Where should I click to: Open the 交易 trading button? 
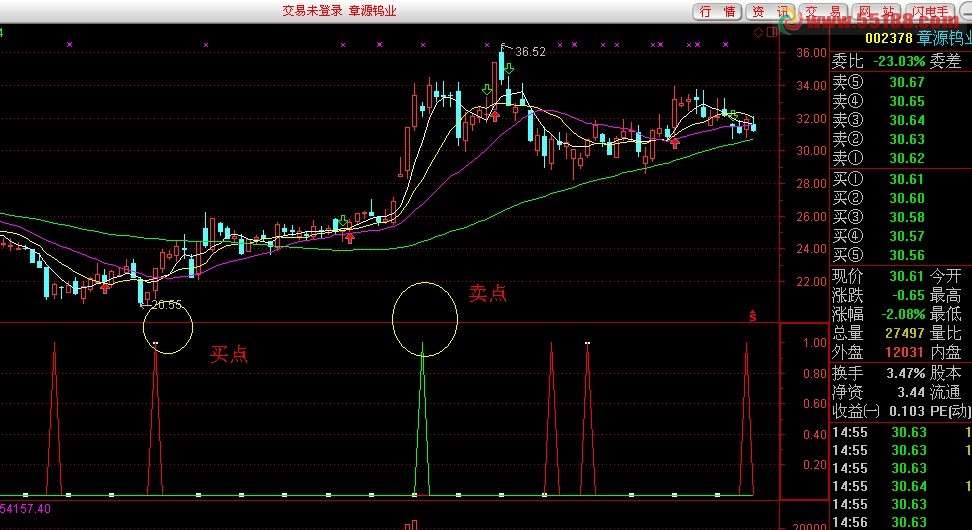823,12
